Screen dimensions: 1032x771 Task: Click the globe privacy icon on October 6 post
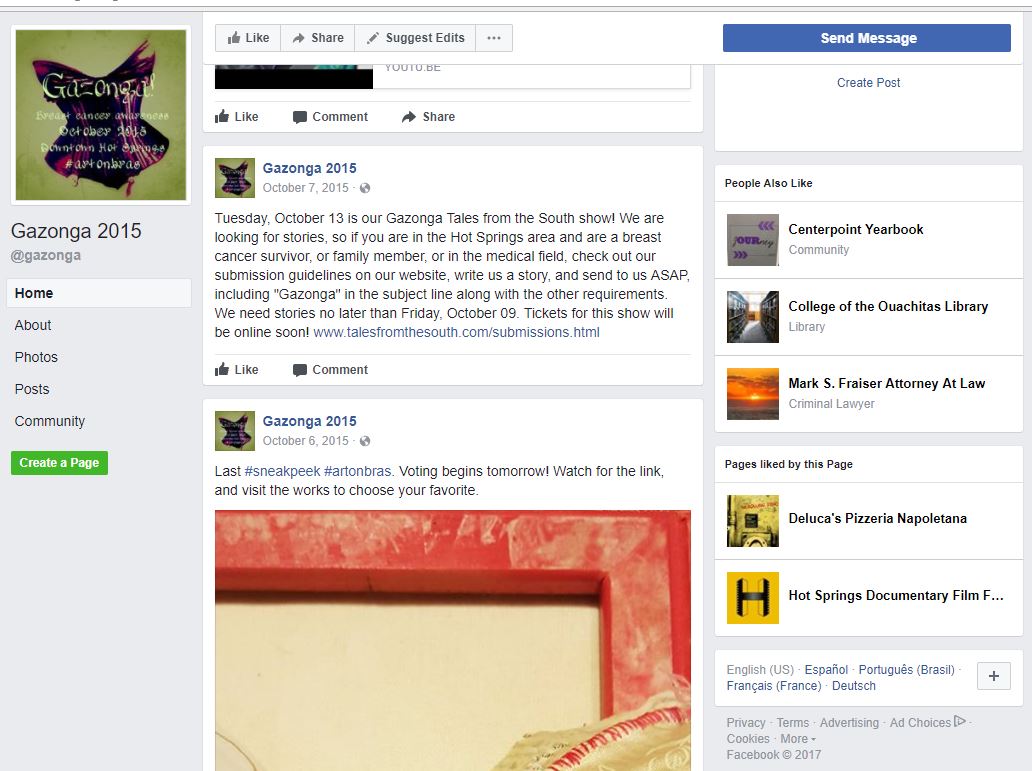coord(365,440)
